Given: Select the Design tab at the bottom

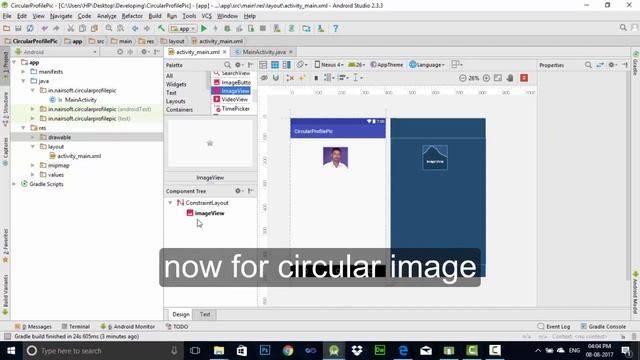Looking at the screenshot, I should (181, 314).
